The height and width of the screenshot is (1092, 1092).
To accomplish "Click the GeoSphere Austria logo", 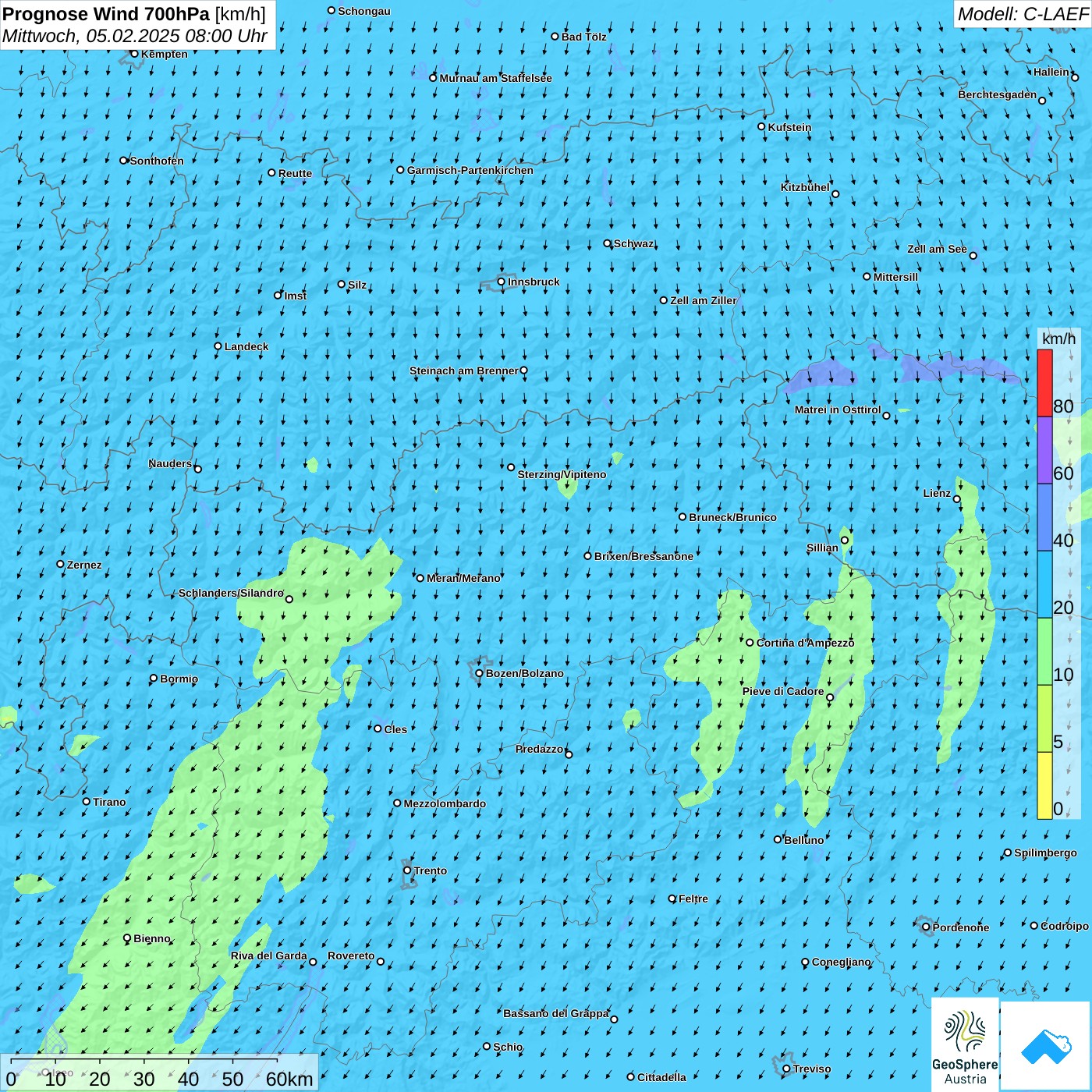I will click(965, 1046).
